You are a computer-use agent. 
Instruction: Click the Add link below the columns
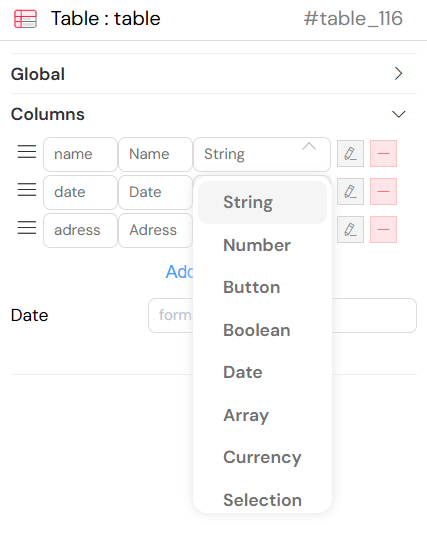click(179, 272)
